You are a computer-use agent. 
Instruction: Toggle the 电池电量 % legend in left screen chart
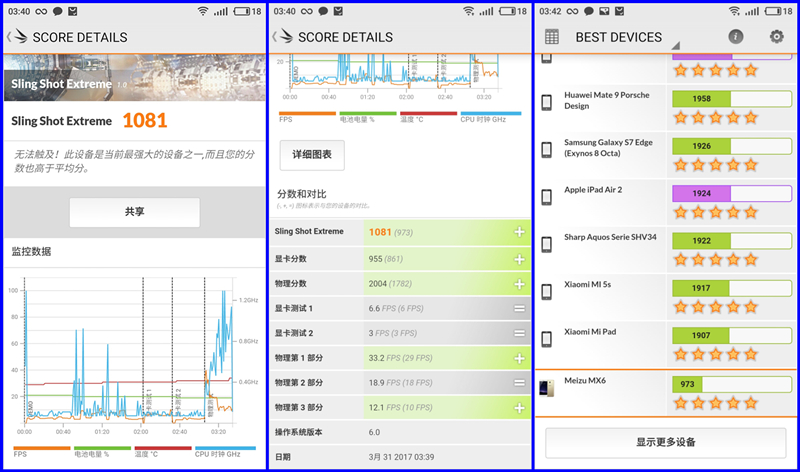coord(102,452)
